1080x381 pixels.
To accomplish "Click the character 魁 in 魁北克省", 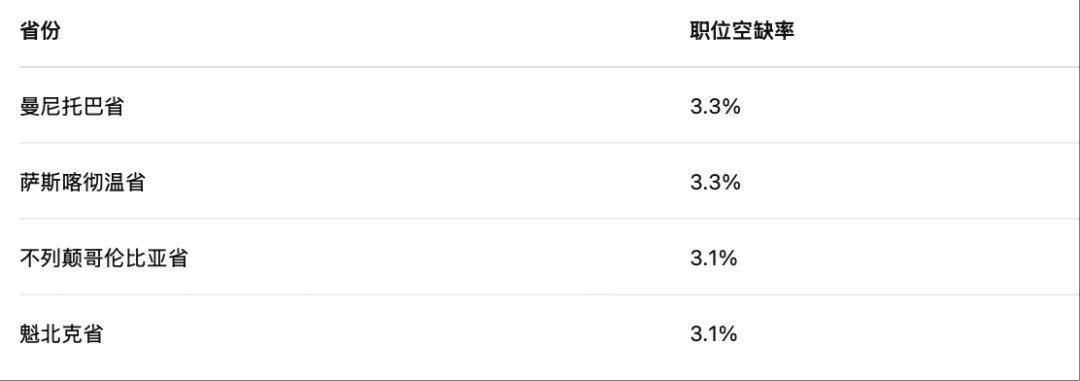I will (30, 334).
